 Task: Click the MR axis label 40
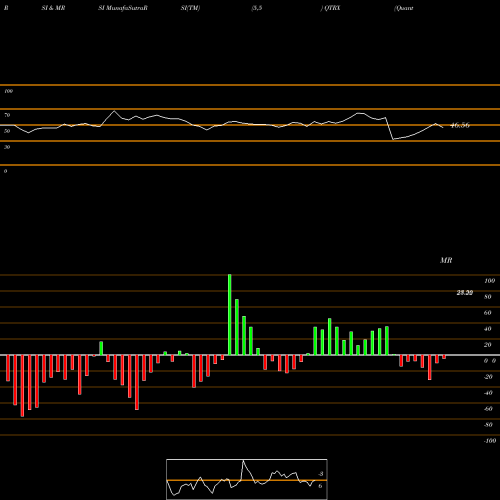[x=488, y=329]
